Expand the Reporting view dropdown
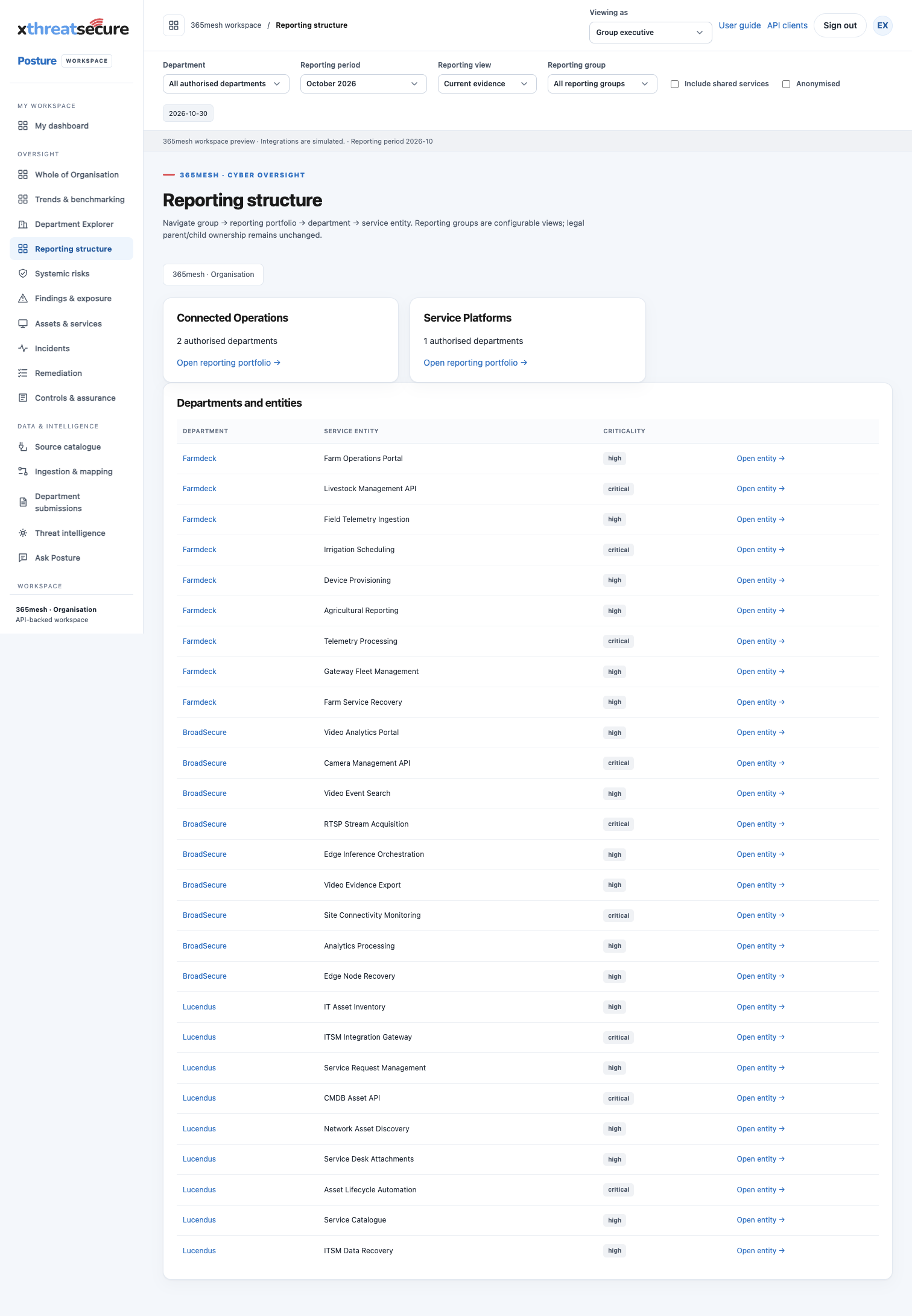The width and height of the screenshot is (912, 1316). (x=487, y=84)
